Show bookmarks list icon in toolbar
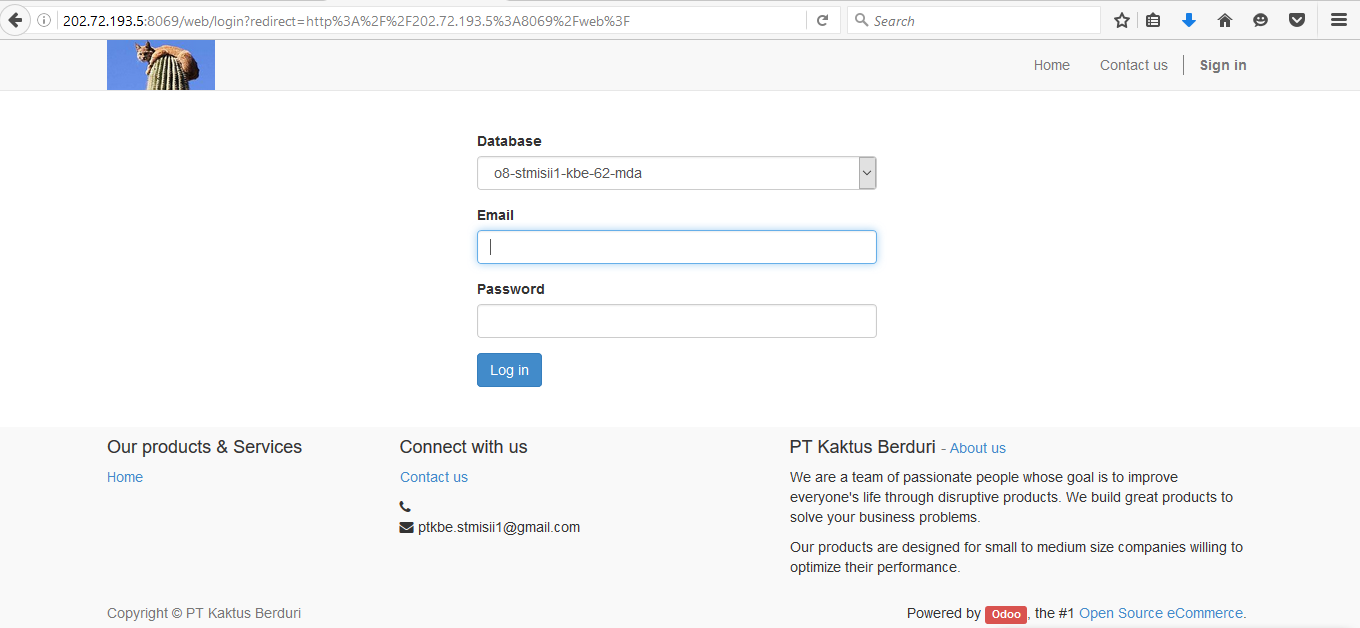This screenshot has height=628, width=1360. coord(1153,20)
